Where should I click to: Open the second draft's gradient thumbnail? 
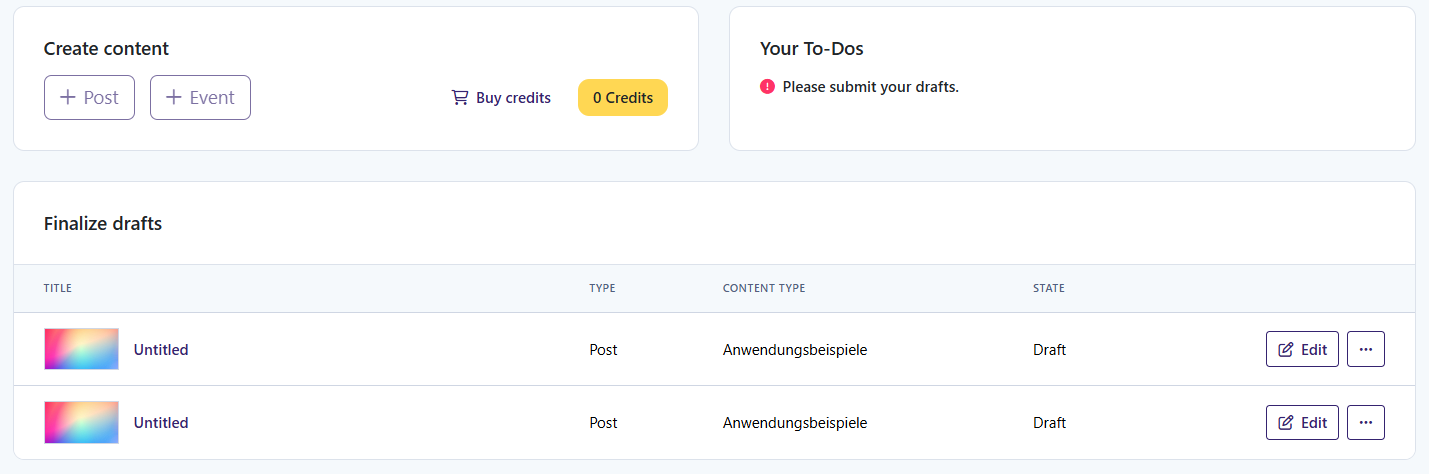(x=81, y=422)
